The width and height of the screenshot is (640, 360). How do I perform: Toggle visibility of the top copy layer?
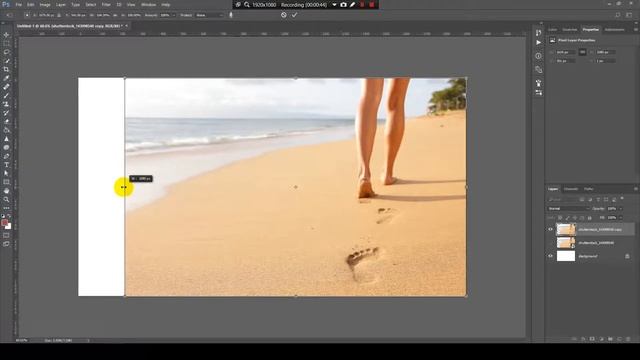click(550, 229)
